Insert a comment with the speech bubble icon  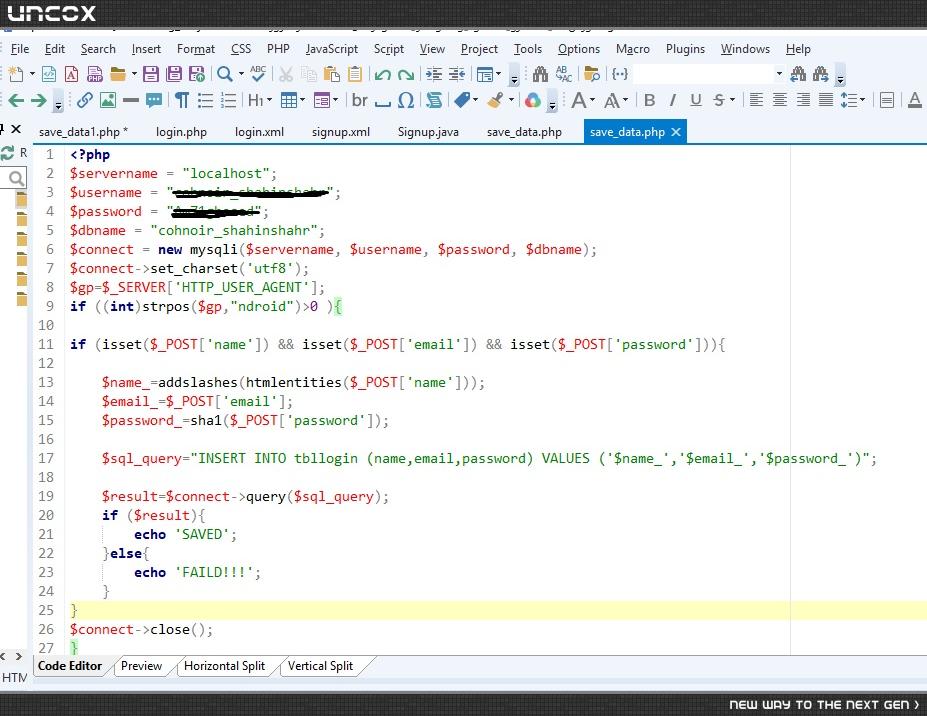(x=154, y=100)
